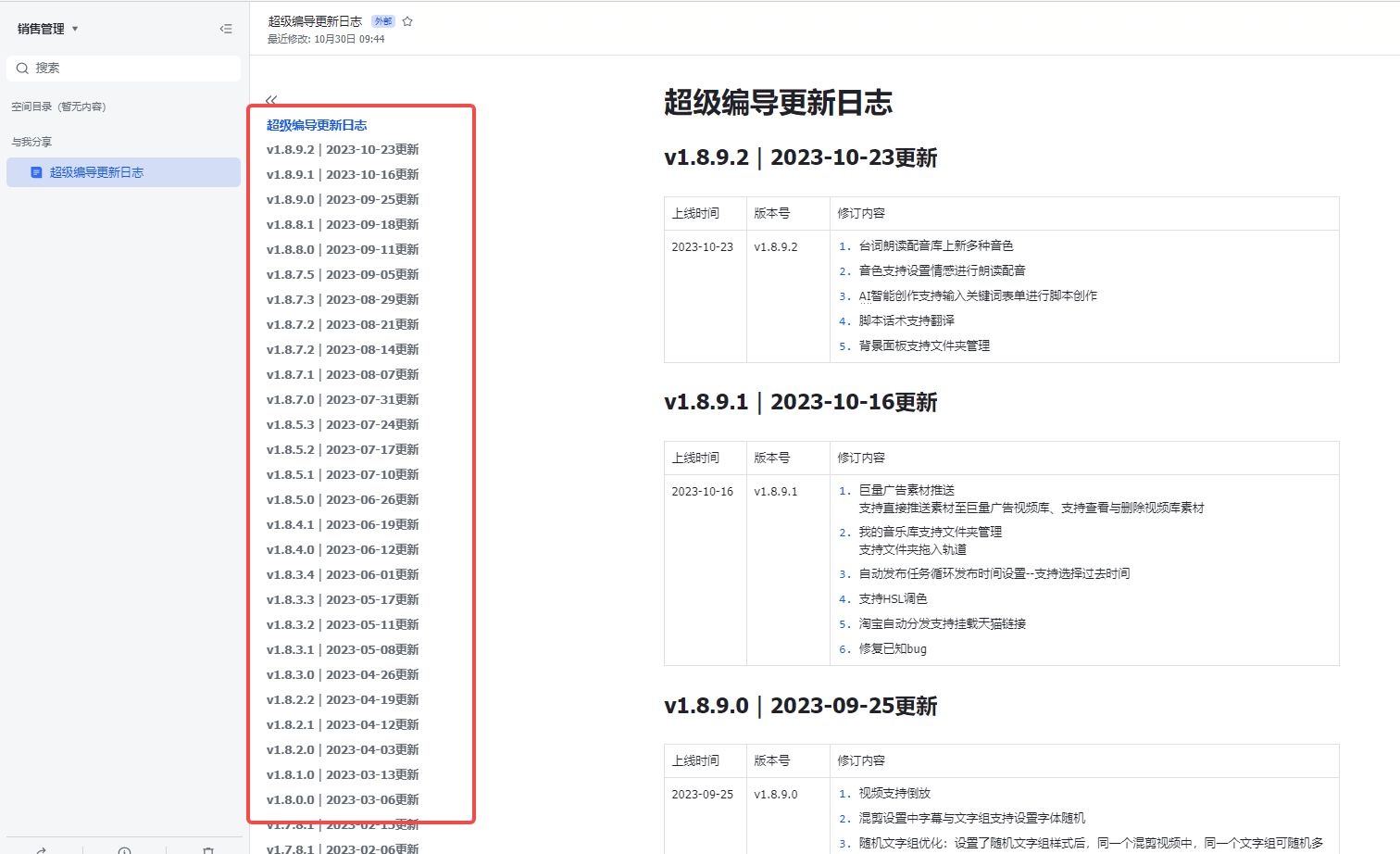Click the search magnifier icon
1400x854 pixels.
click(x=22, y=68)
